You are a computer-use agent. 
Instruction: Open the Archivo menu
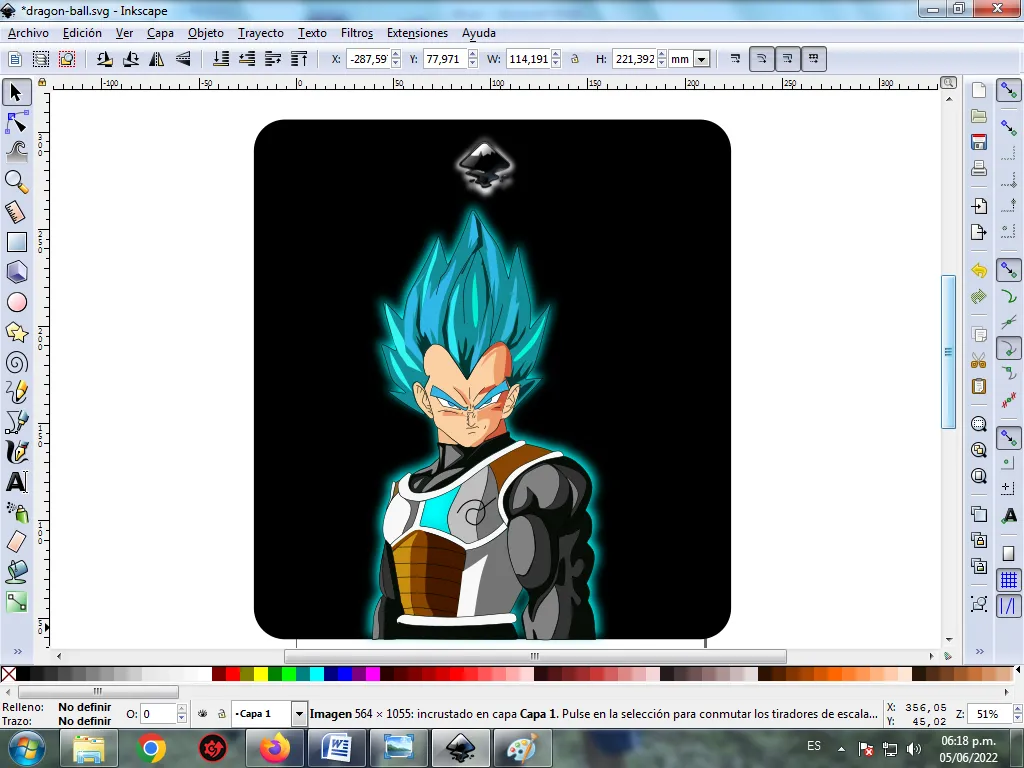(x=28, y=33)
